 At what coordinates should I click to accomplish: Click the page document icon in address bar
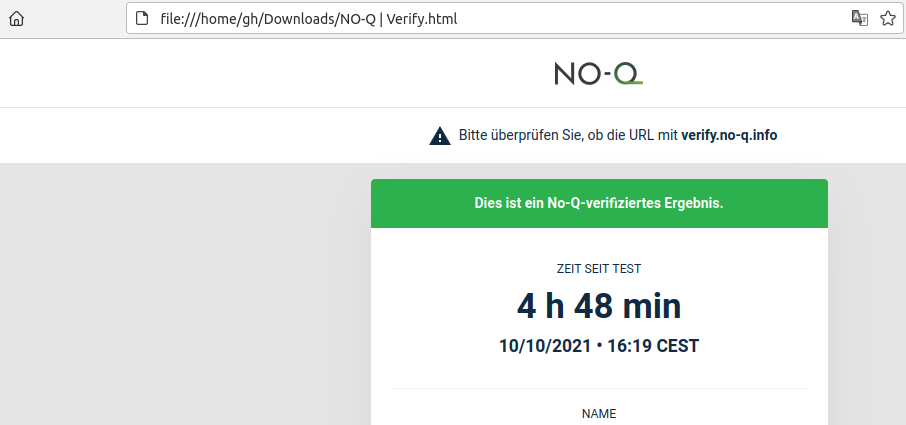142,18
